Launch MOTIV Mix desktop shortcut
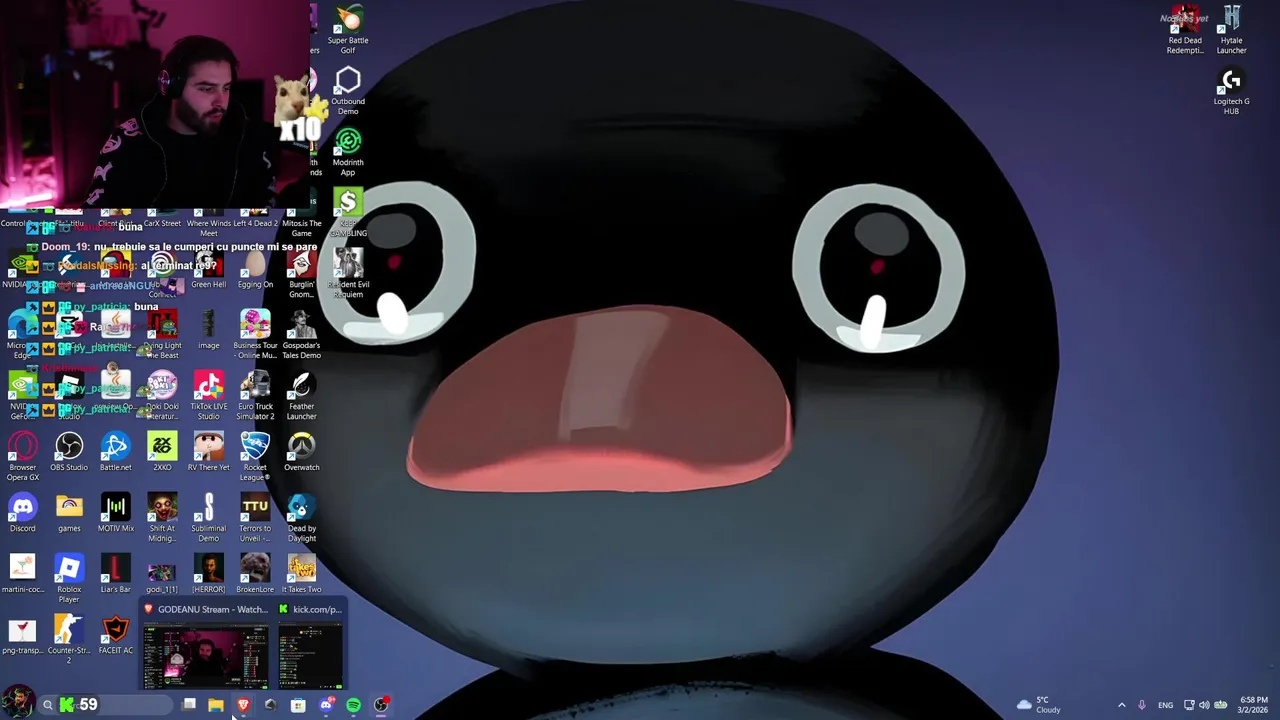The image size is (1280, 720). point(115,514)
